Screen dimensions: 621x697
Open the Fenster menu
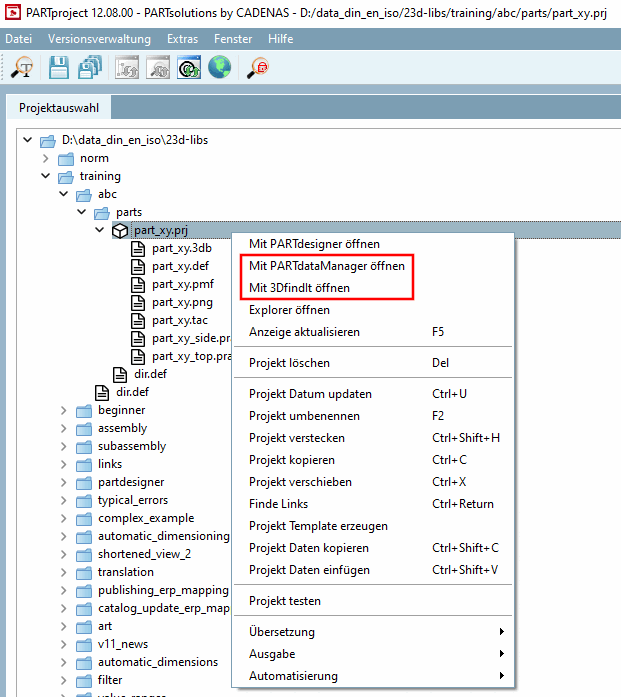233,39
